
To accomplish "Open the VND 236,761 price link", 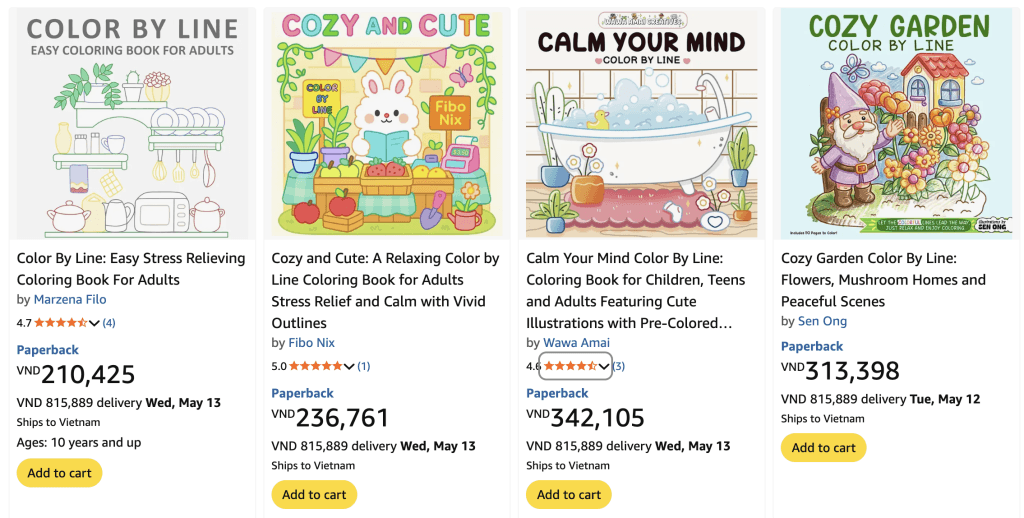I will click(330, 418).
